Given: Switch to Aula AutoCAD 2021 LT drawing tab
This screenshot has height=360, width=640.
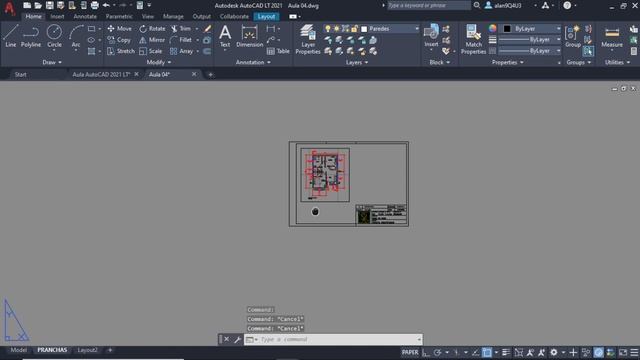Looking at the screenshot, I should click(x=101, y=74).
